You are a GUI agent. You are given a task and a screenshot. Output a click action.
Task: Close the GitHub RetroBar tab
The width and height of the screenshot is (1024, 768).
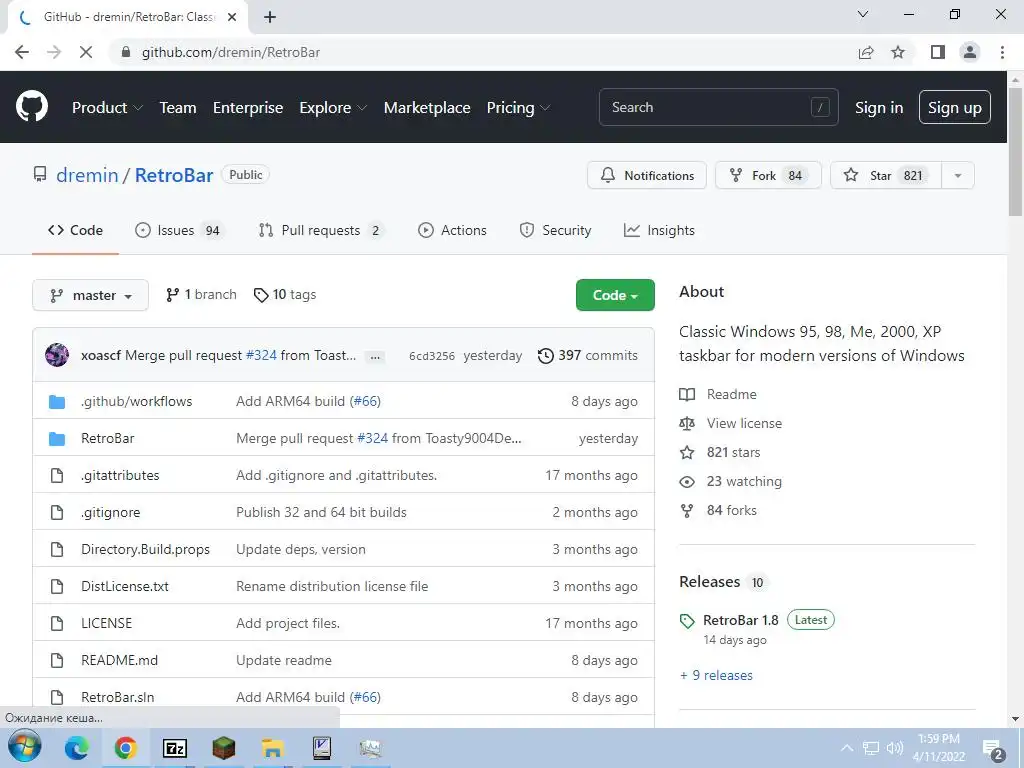(x=232, y=17)
